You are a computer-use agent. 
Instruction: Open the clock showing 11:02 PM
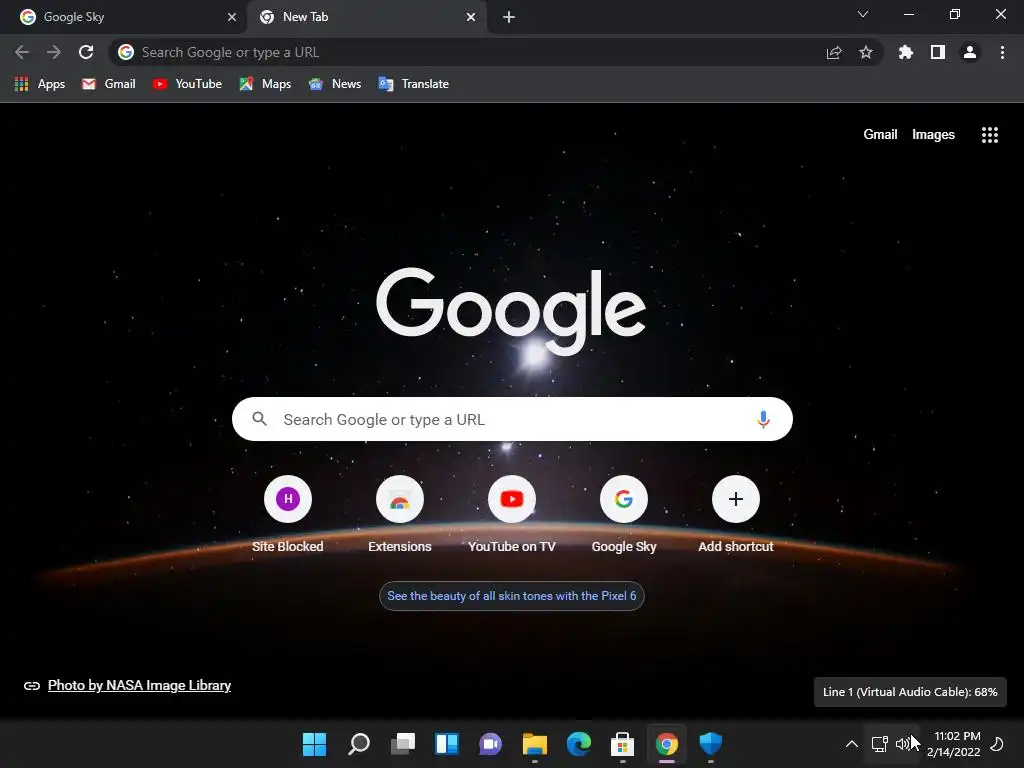pyautogui.click(x=953, y=744)
